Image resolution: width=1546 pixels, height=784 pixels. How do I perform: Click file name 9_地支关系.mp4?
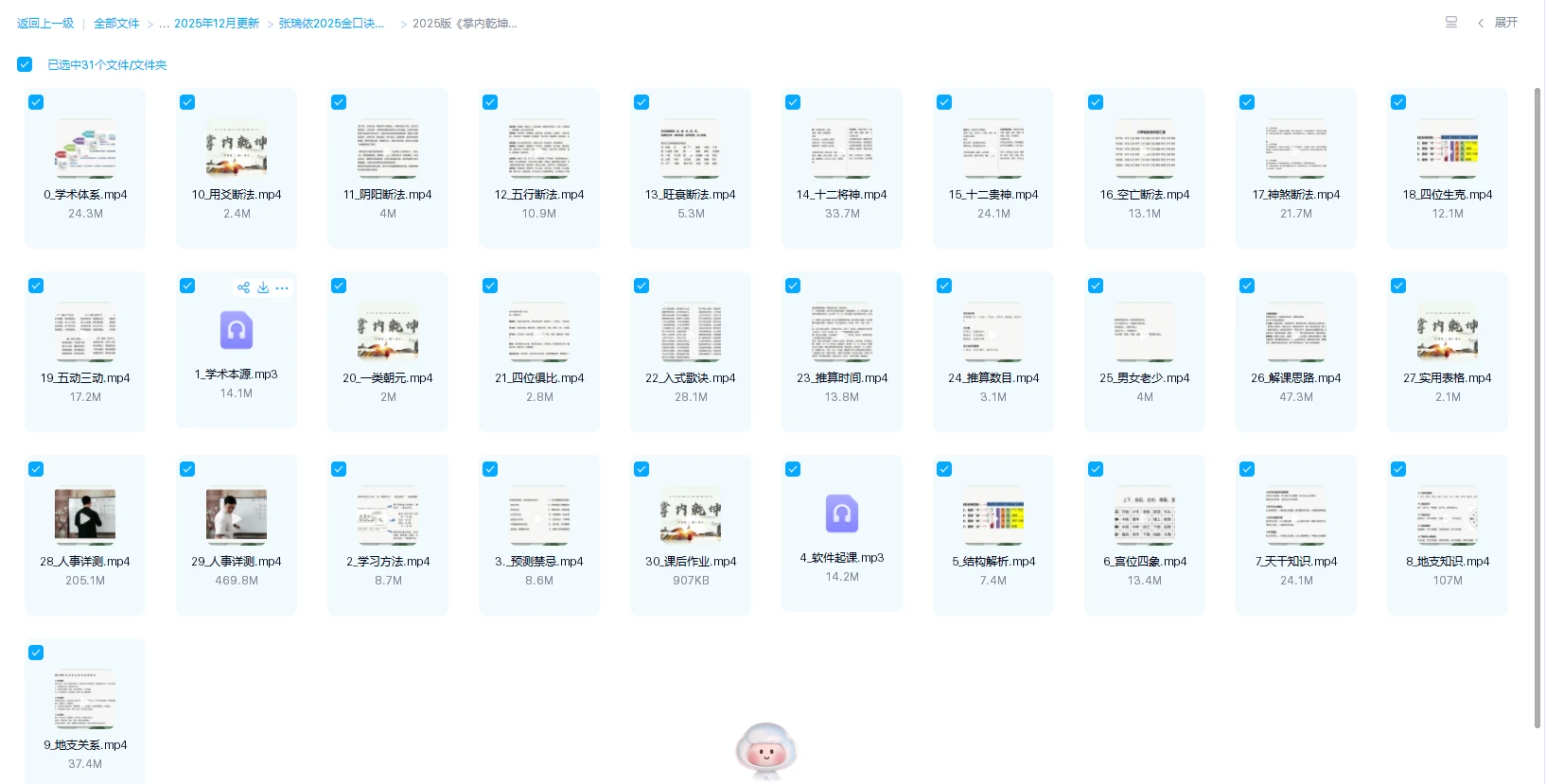click(x=85, y=745)
